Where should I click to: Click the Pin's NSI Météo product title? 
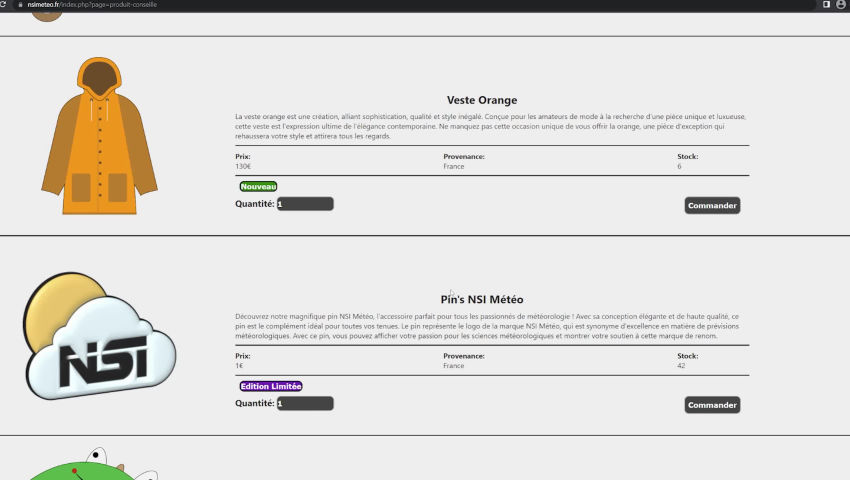[482, 299]
